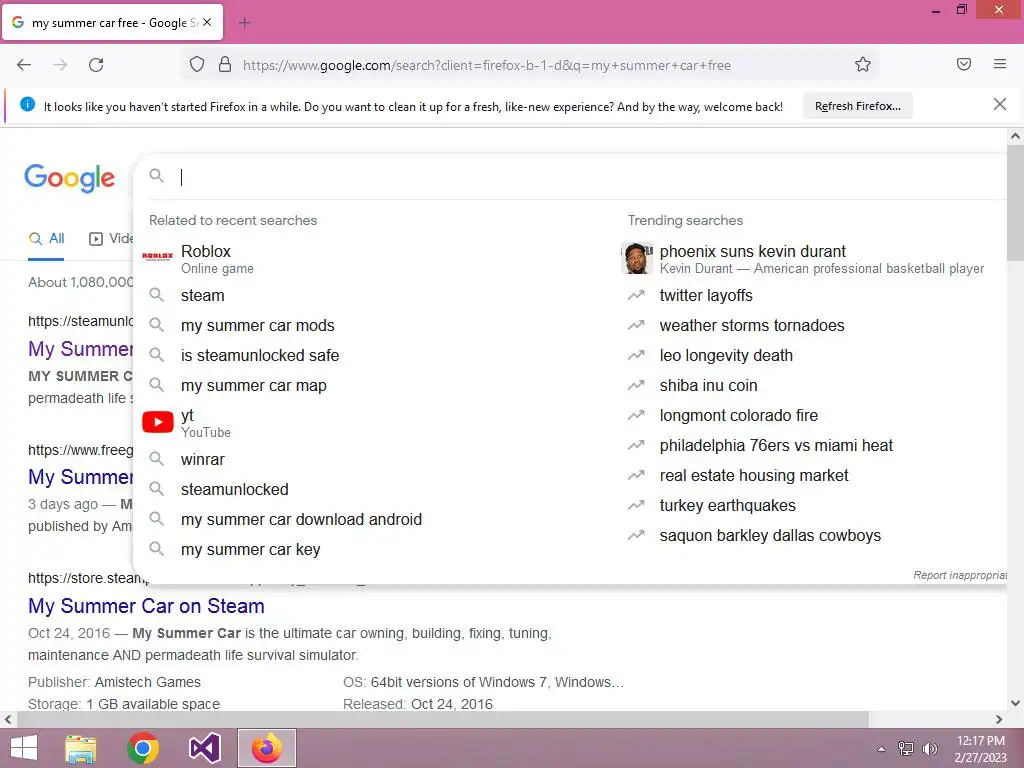This screenshot has height=768, width=1024.
Task: Click the Google logo
Action: pyautogui.click(x=70, y=178)
